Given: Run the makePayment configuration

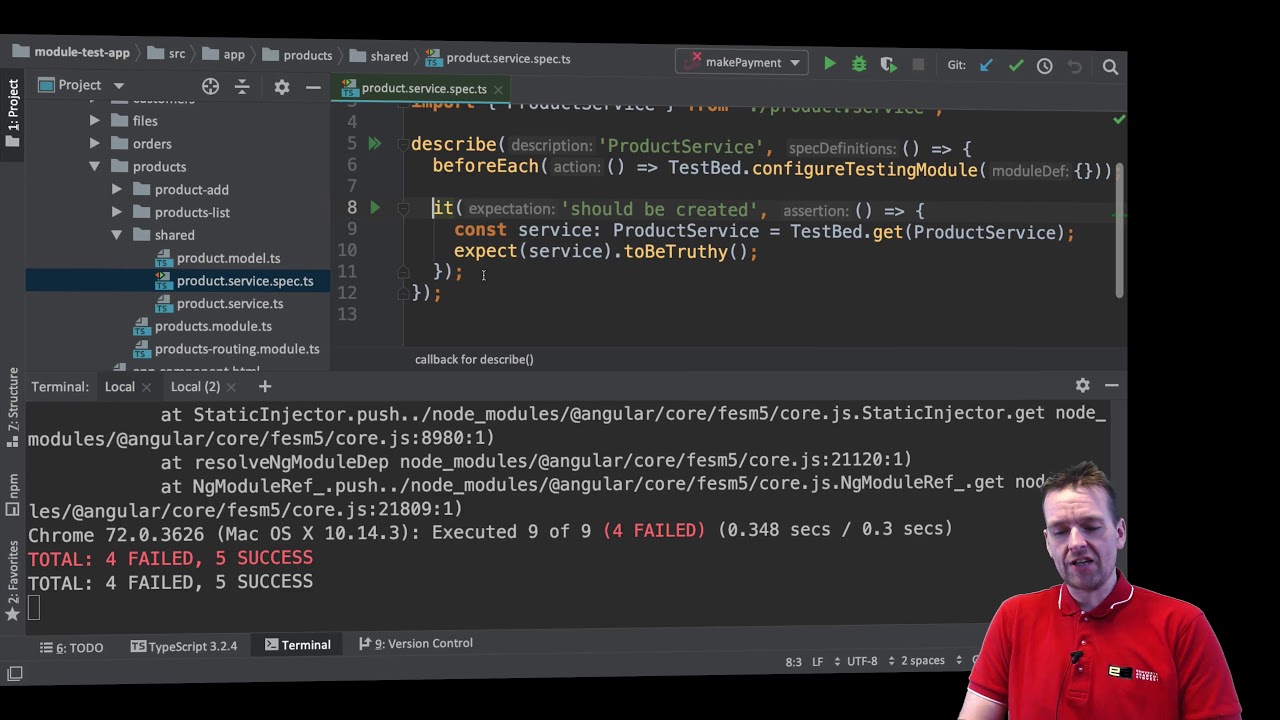Looking at the screenshot, I should (829, 64).
